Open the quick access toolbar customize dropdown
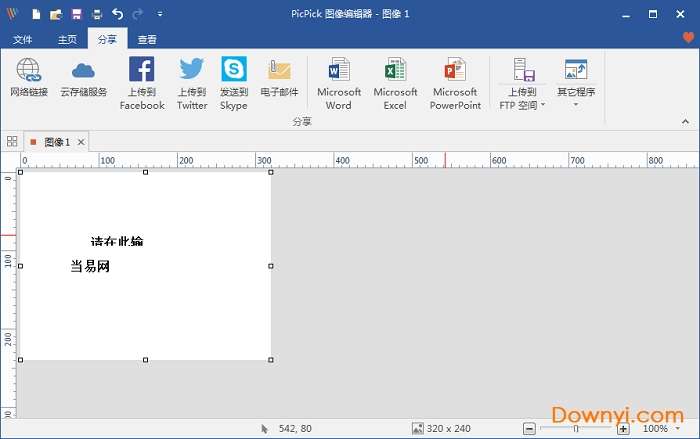Image resolution: width=700 pixels, height=439 pixels. pos(160,14)
